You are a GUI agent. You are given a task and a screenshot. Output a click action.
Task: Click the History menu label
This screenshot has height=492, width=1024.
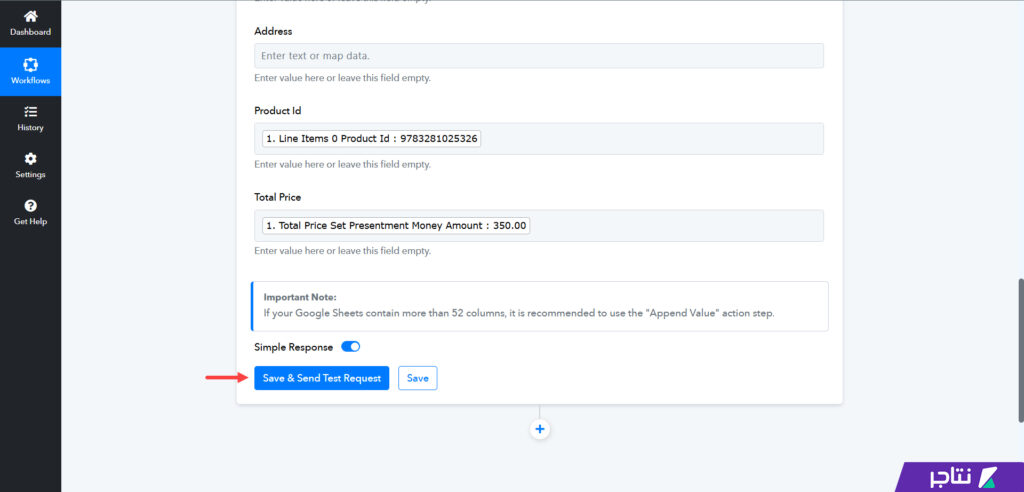coord(30,128)
